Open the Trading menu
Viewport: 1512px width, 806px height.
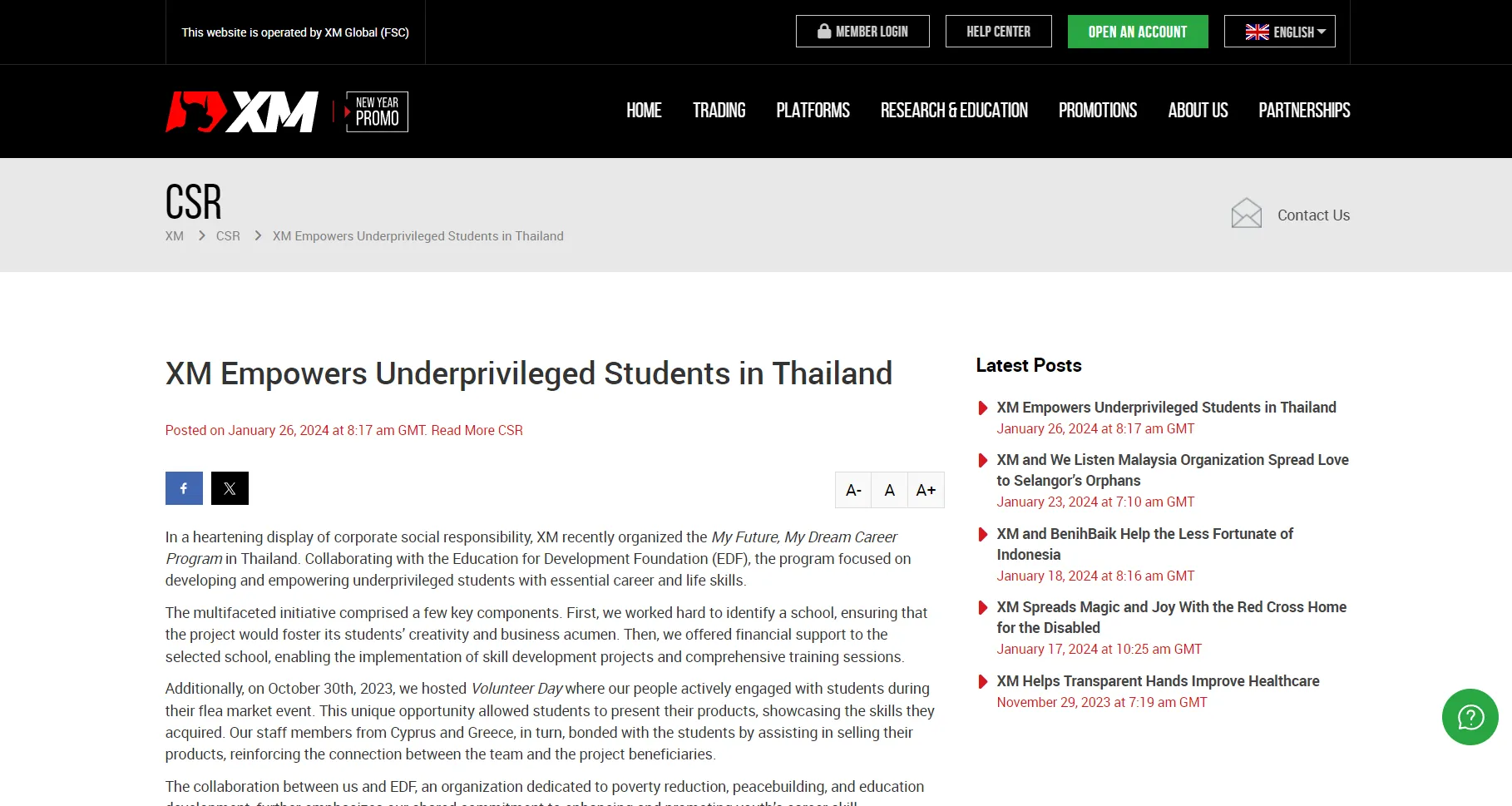pos(719,111)
